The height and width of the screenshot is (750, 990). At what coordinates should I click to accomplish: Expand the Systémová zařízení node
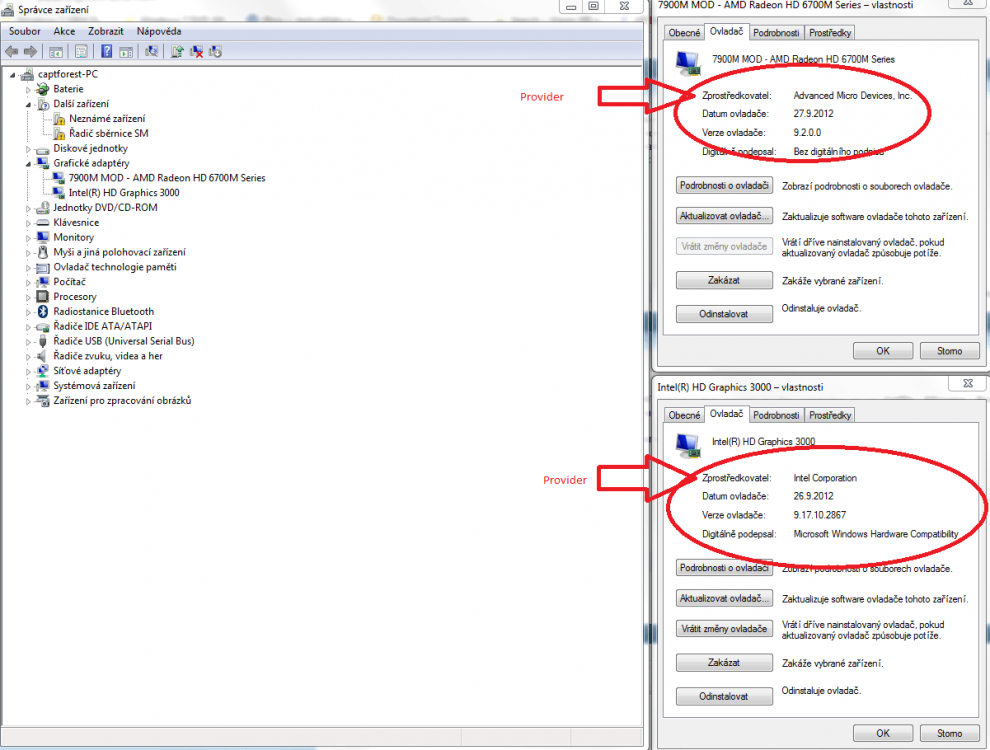28,386
